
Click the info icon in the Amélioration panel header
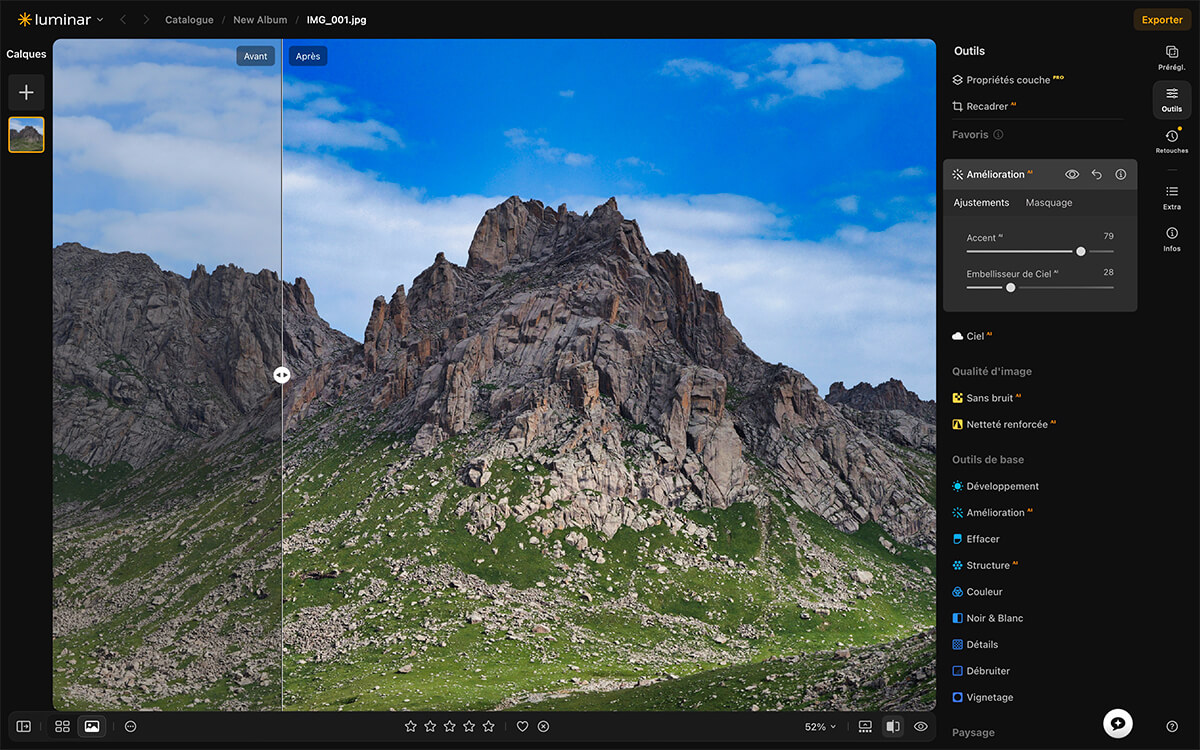pyautogui.click(x=1120, y=174)
